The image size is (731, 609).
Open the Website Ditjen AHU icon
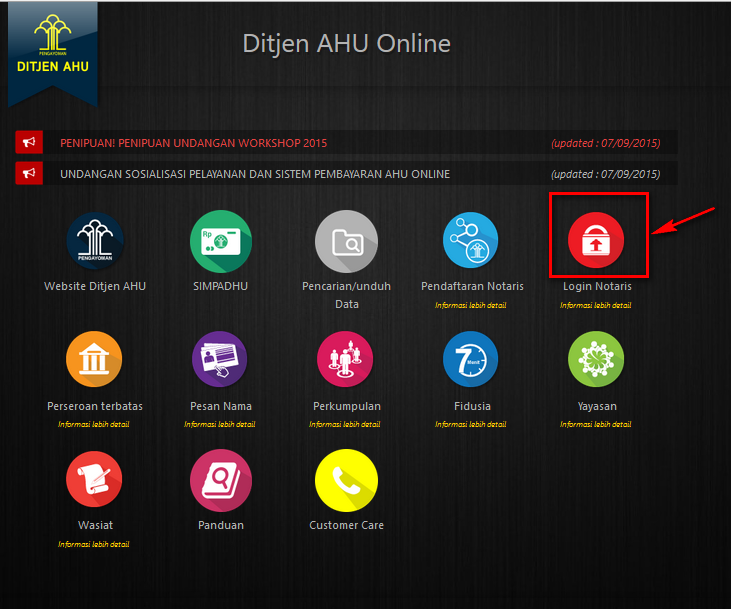(95, 242)
